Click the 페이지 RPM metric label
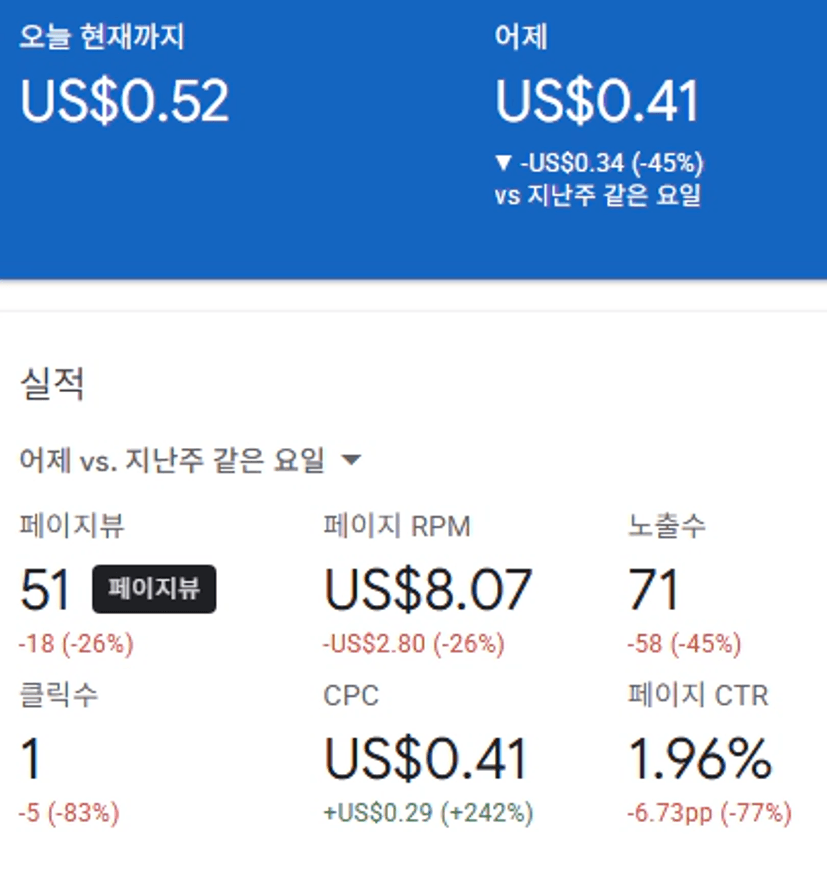The image size is (827, 890). (x=397, y=526)
